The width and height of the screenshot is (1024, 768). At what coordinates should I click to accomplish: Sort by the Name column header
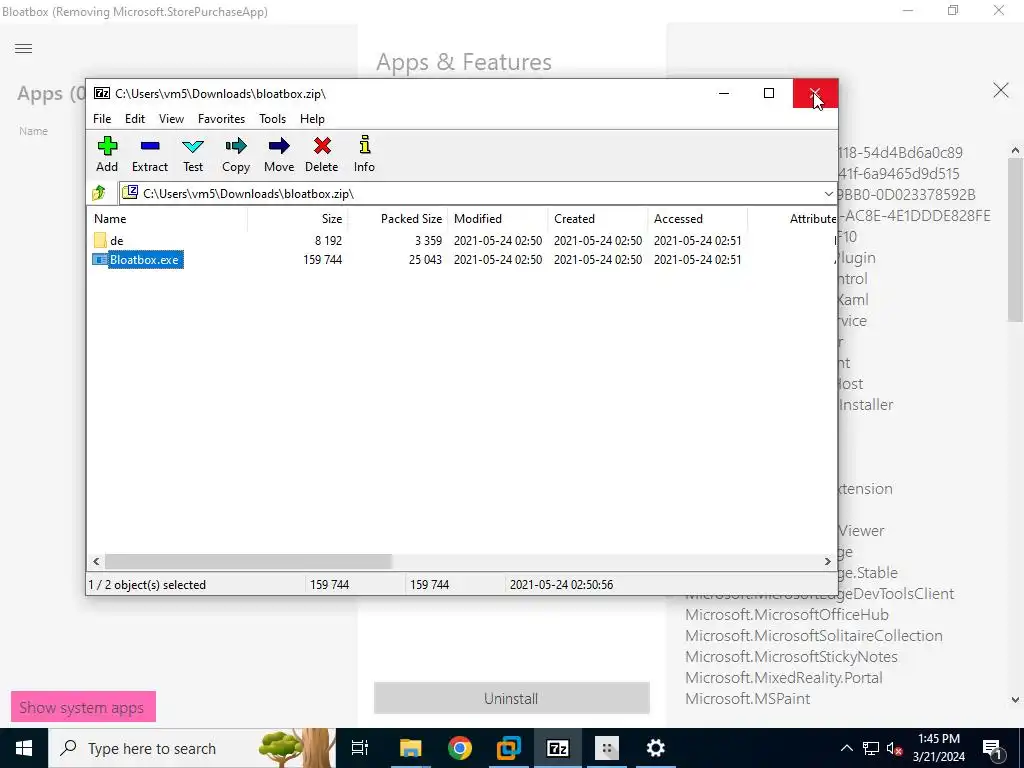click(167, 218)
